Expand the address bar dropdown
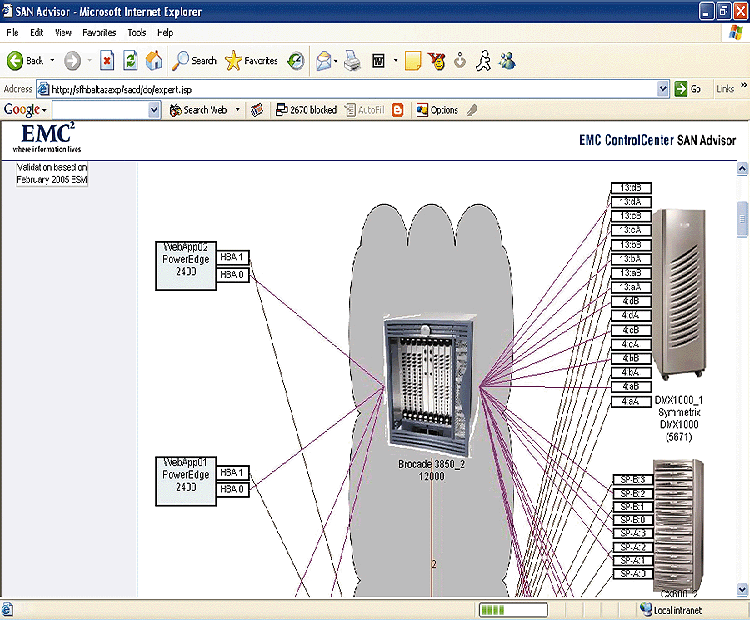 662,89
